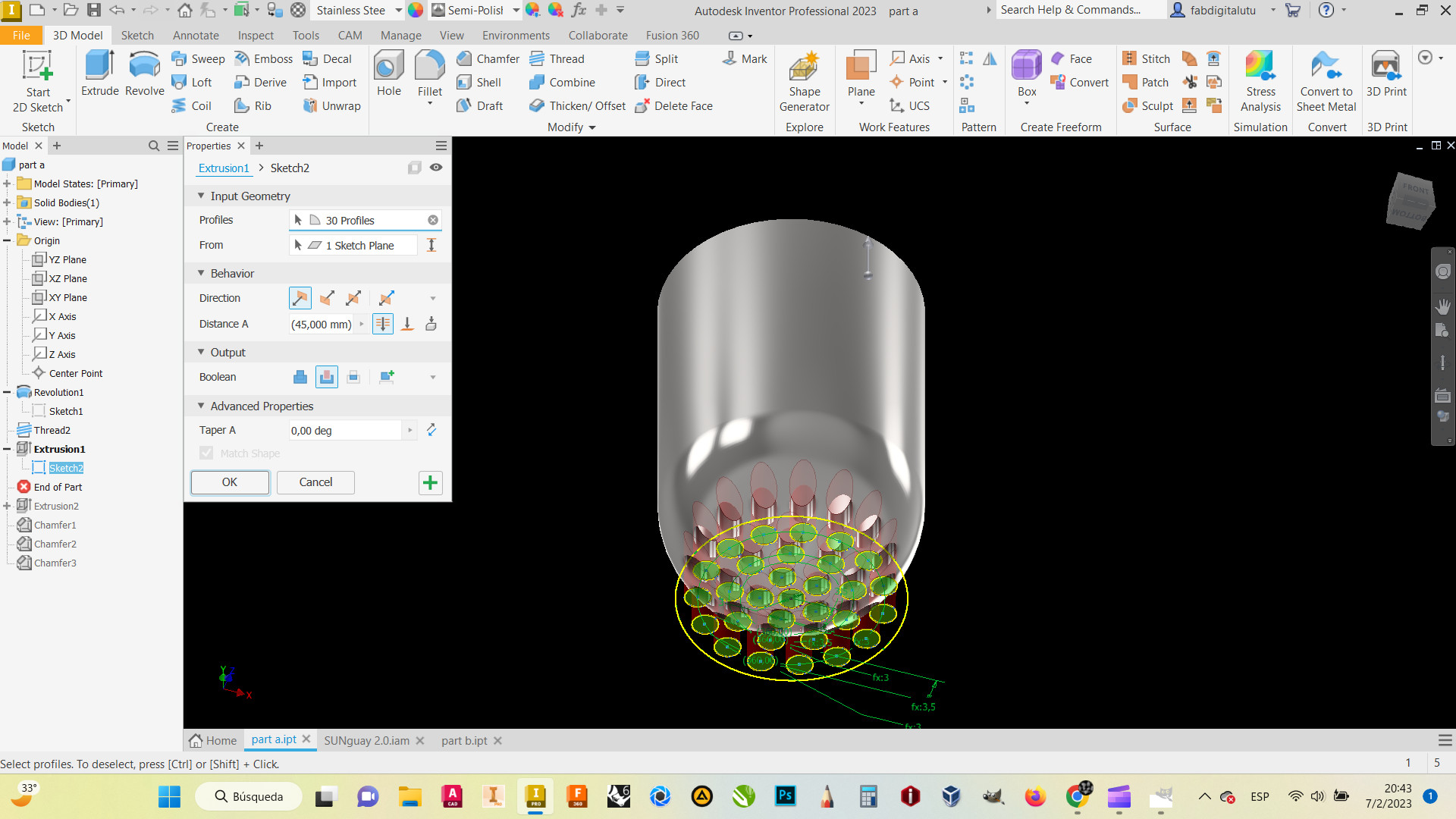
Task: Collapse the Advanced Properties section
Action: click(x=201, y=406)
